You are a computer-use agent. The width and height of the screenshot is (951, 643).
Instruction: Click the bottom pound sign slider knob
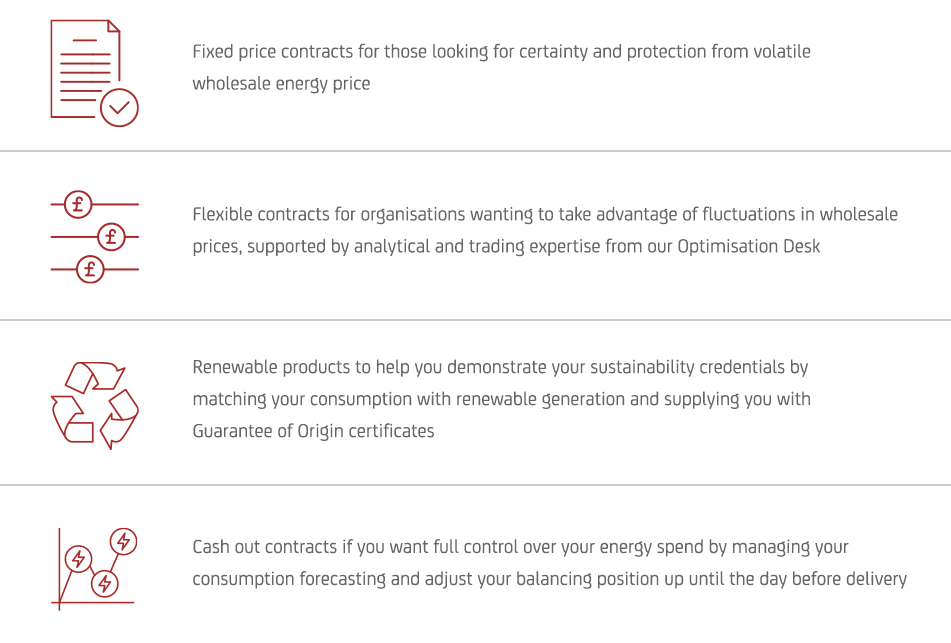coord(90,269)
